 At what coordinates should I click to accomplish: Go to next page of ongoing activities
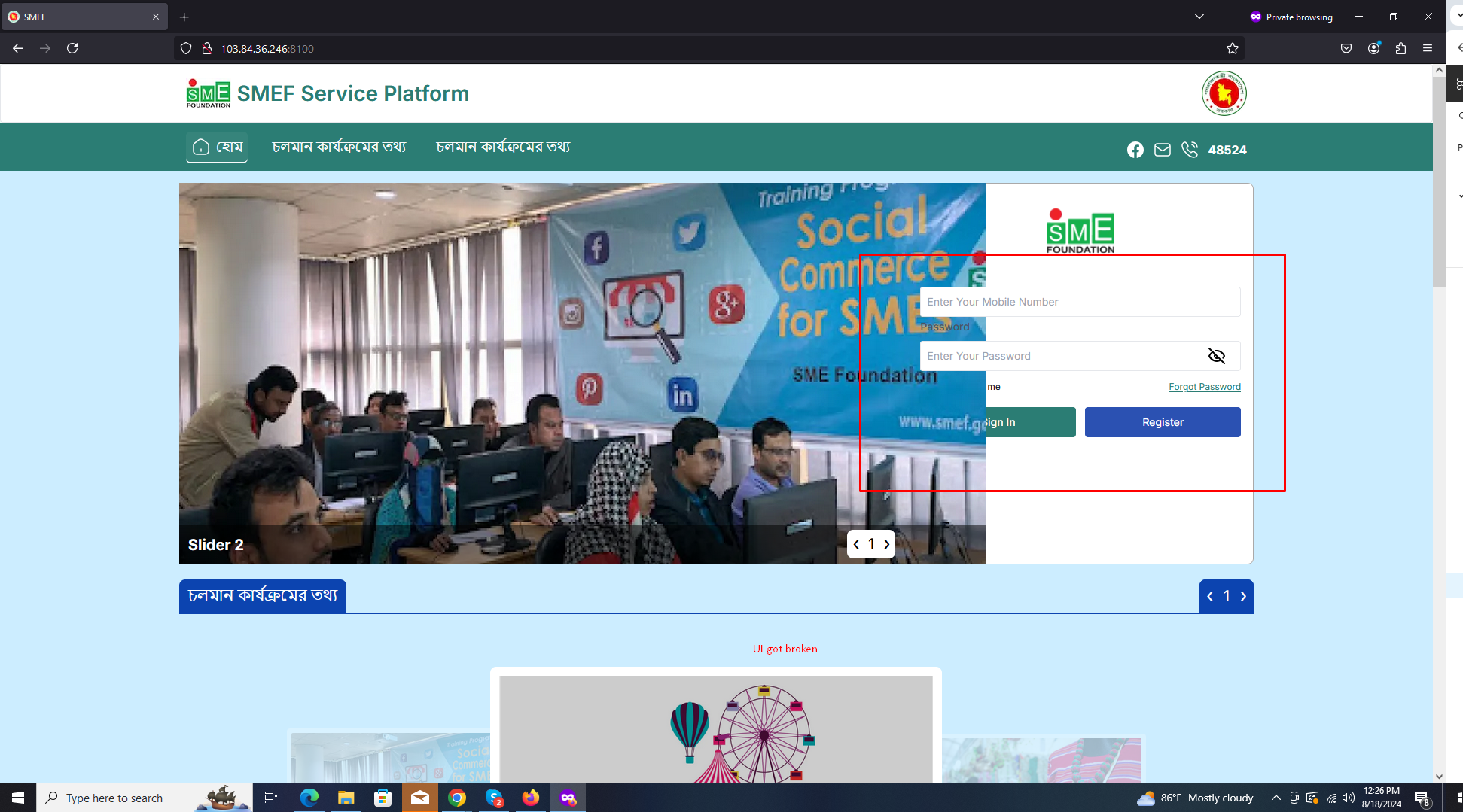pyautogui.click(x=1243, y=596)
